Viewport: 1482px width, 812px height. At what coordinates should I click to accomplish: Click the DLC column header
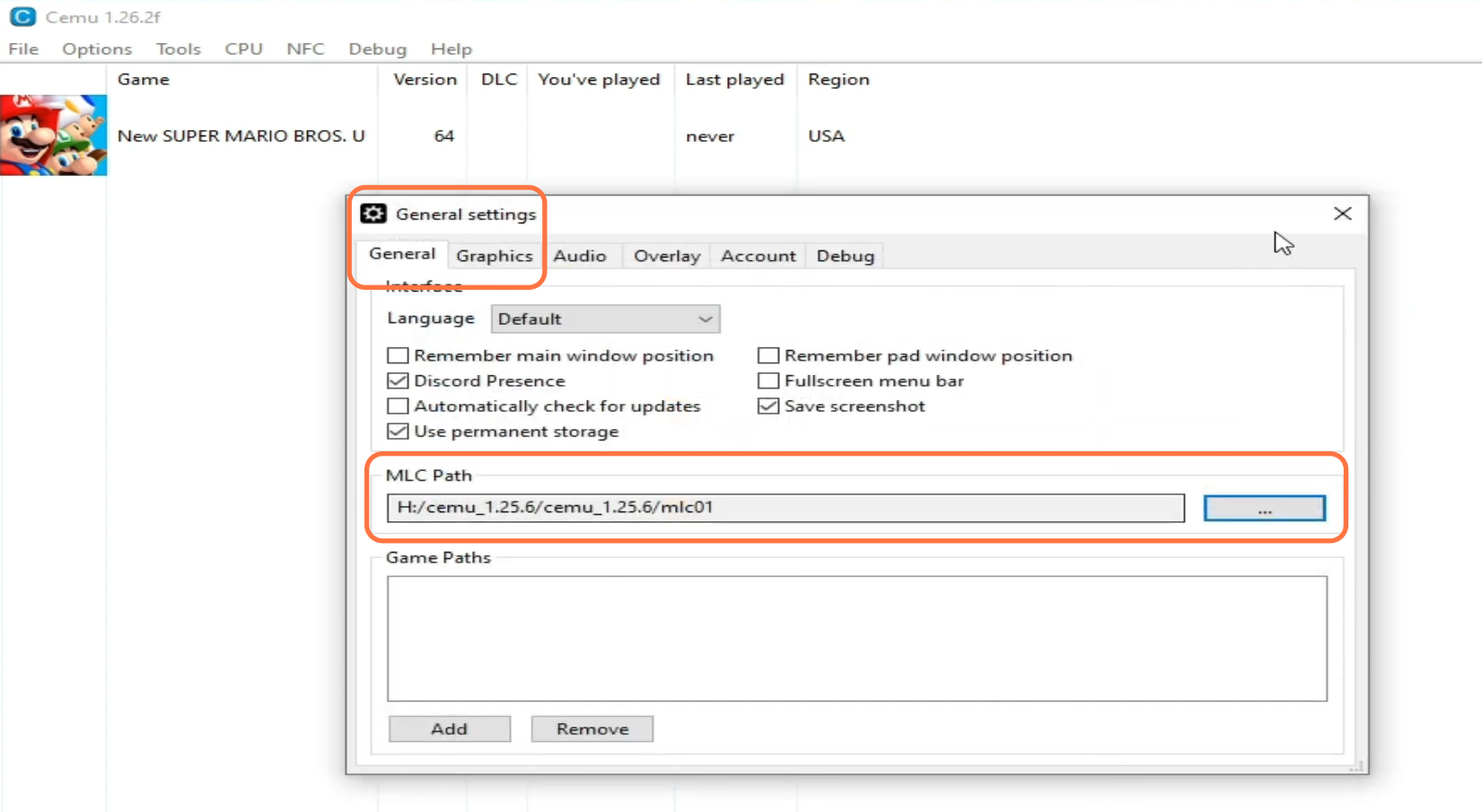[x=498, y=79]
